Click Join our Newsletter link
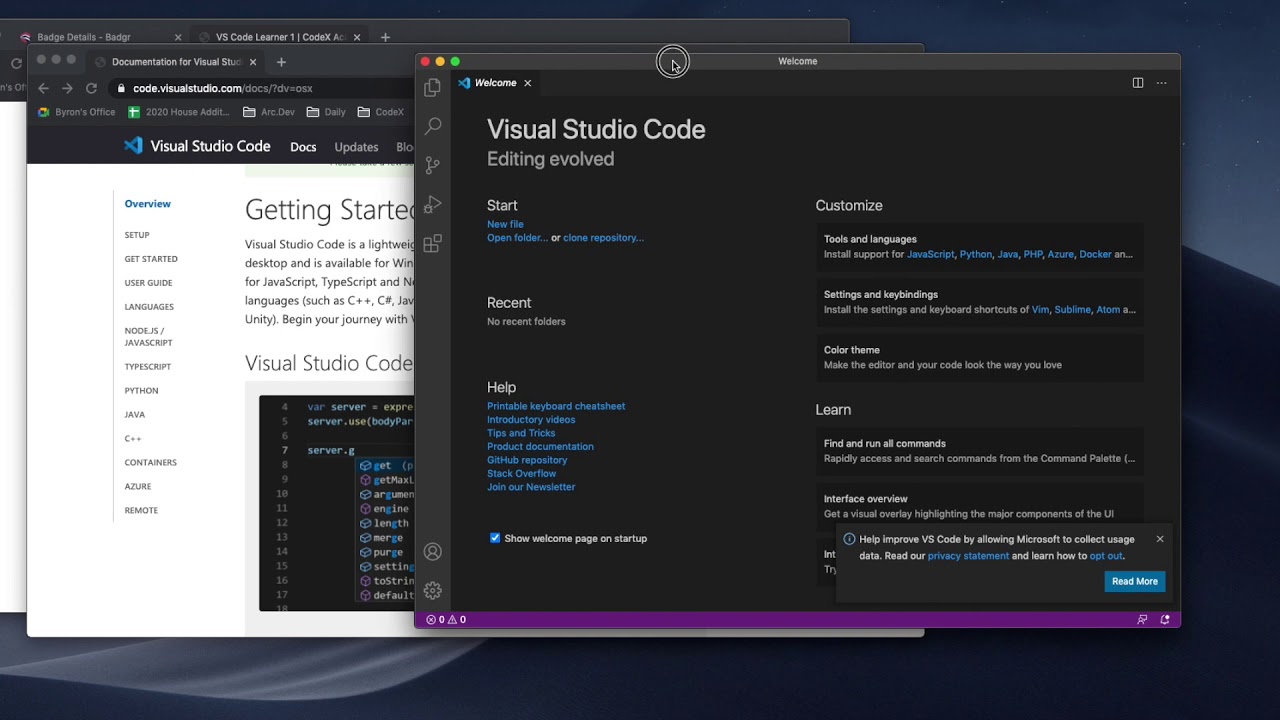 531,487
